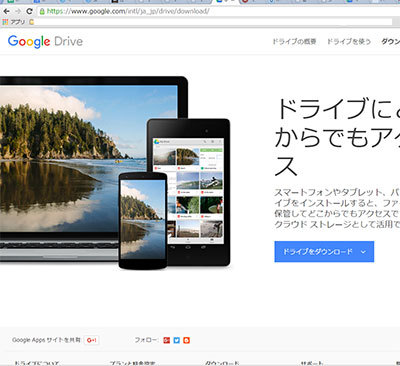This screenshot has width=400, height=366.
Task: Open the yellow bookmark icon beside アプリ
Action: [x=31, y=22]
